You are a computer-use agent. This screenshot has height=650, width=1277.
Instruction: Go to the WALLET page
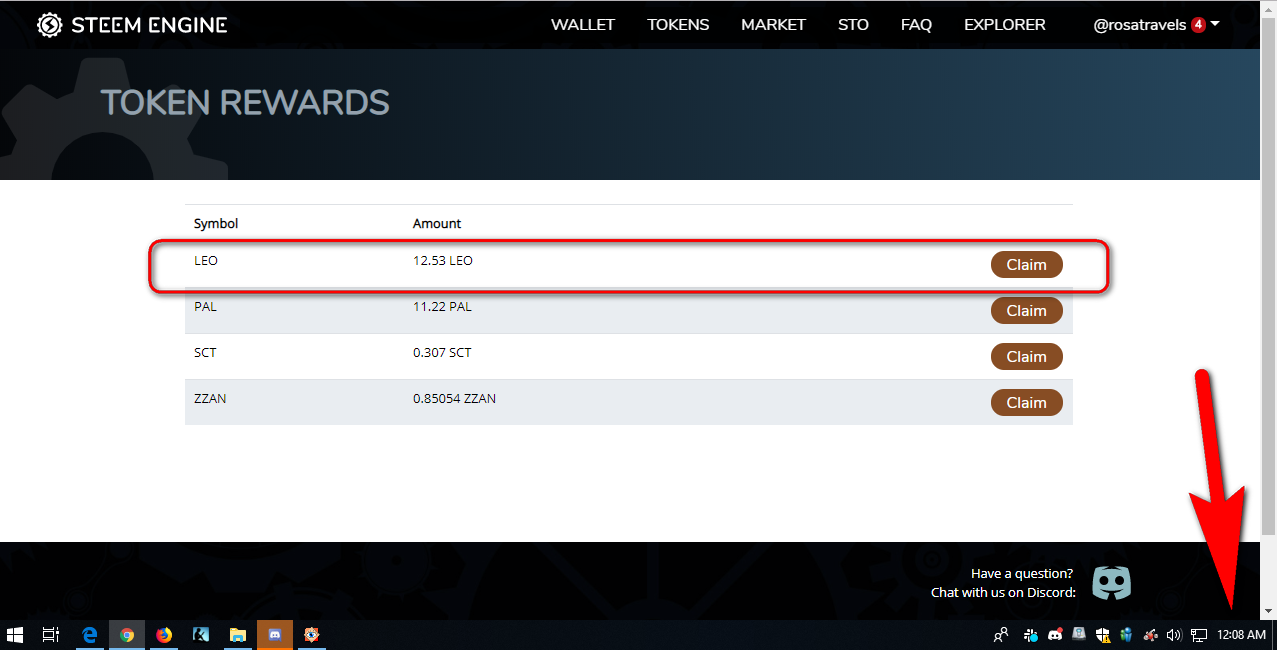[583, 25]
